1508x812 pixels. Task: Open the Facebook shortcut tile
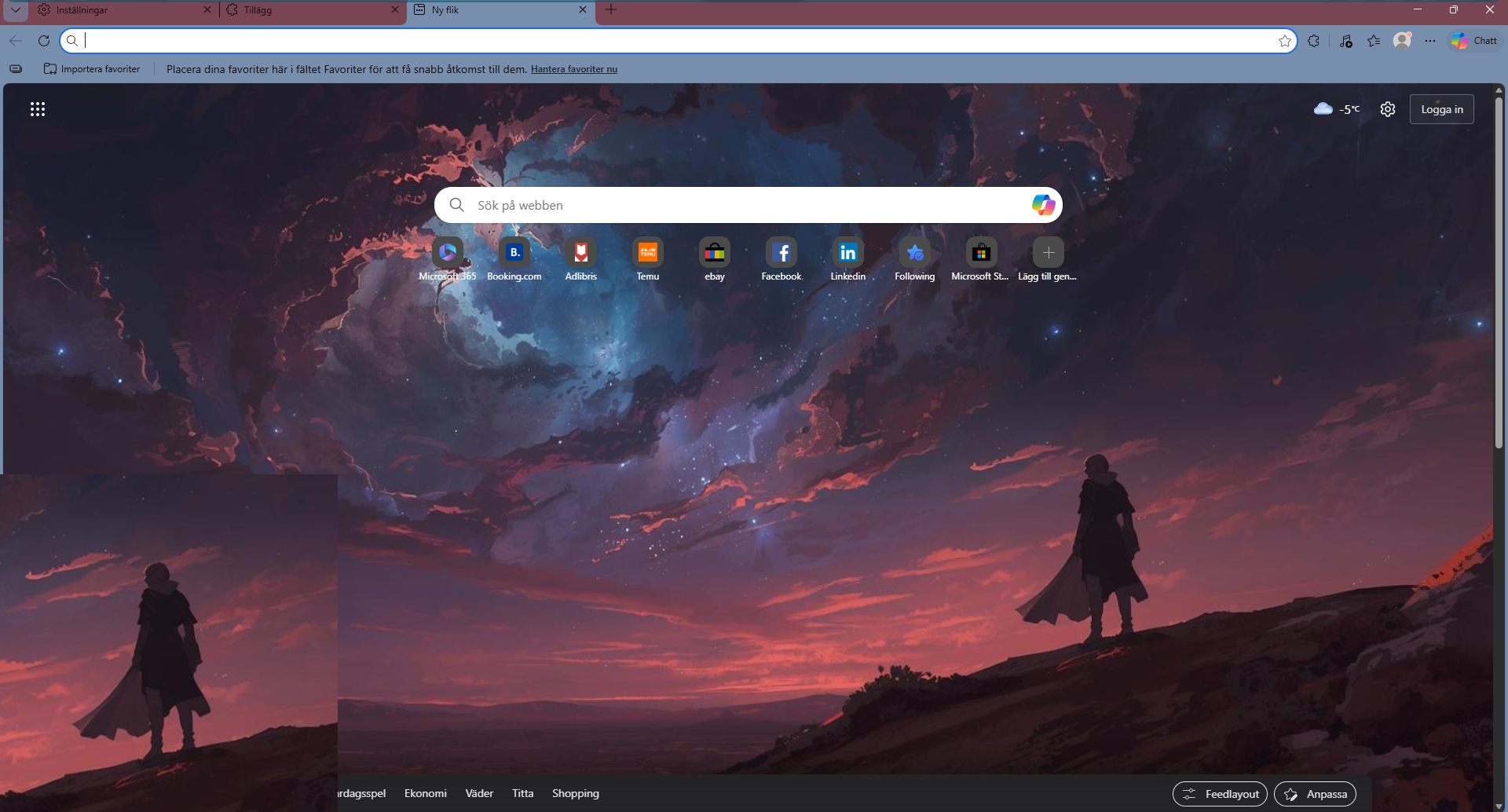pyautogui.click(x=781, y=253)
